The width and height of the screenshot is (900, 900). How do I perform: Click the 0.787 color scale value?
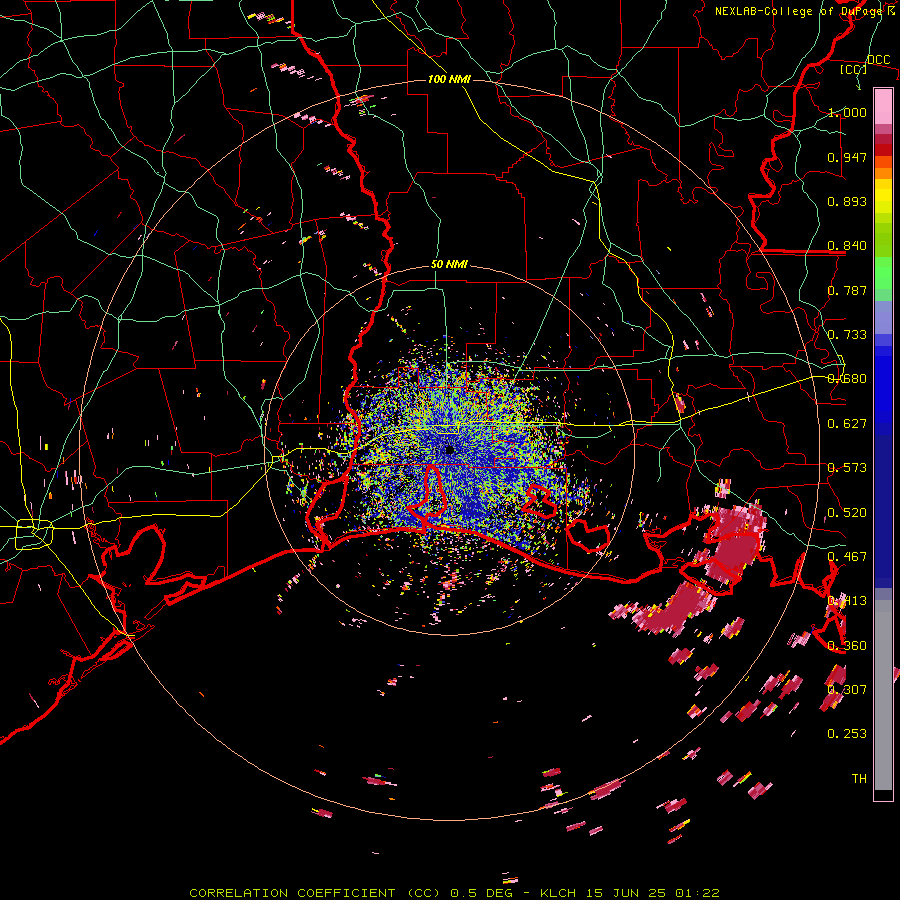click(x=847, y=290)
